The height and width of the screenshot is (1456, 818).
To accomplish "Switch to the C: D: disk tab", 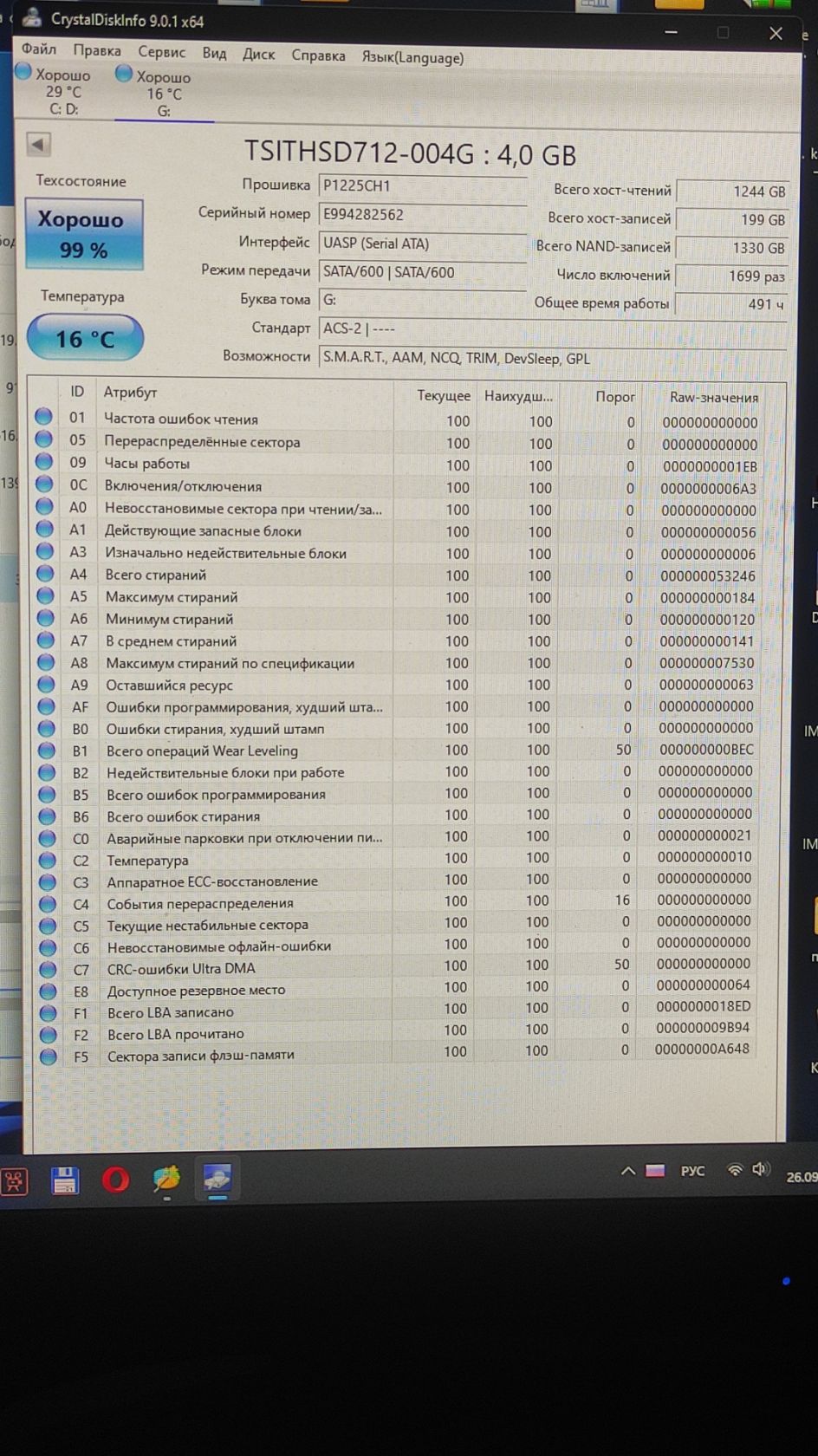I will tap(55, 91).
